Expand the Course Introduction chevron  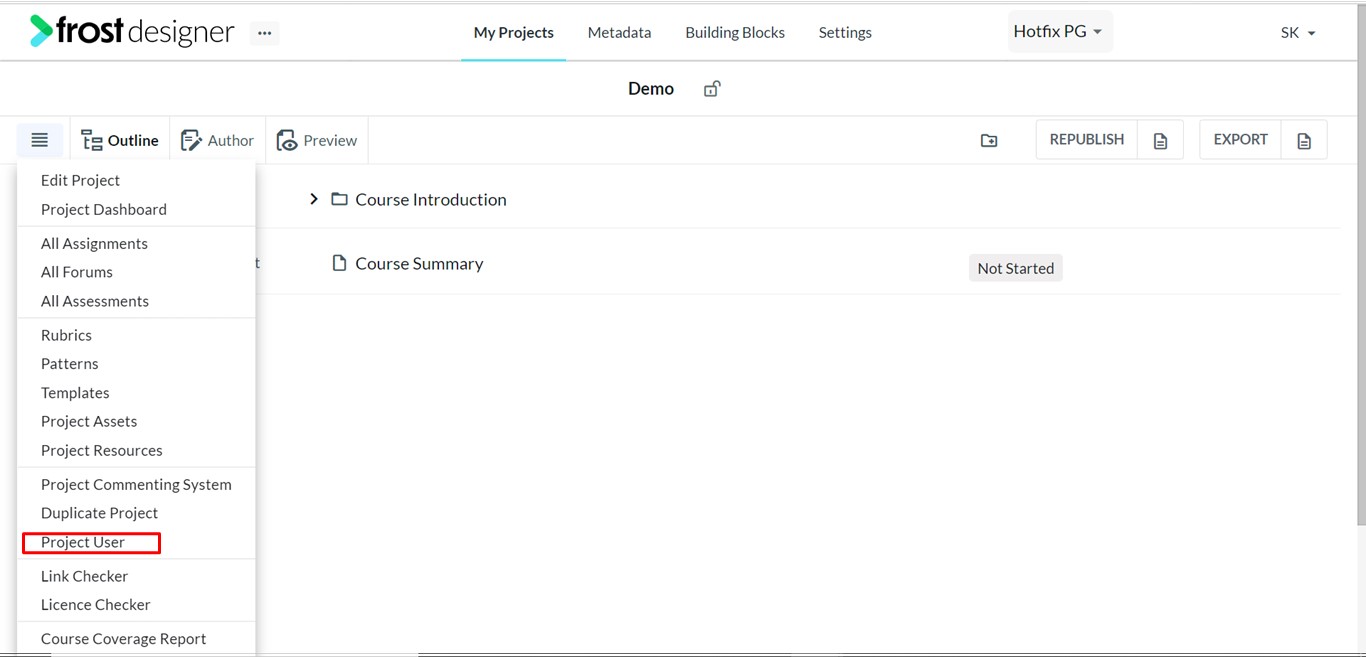(x=314, y=199)
